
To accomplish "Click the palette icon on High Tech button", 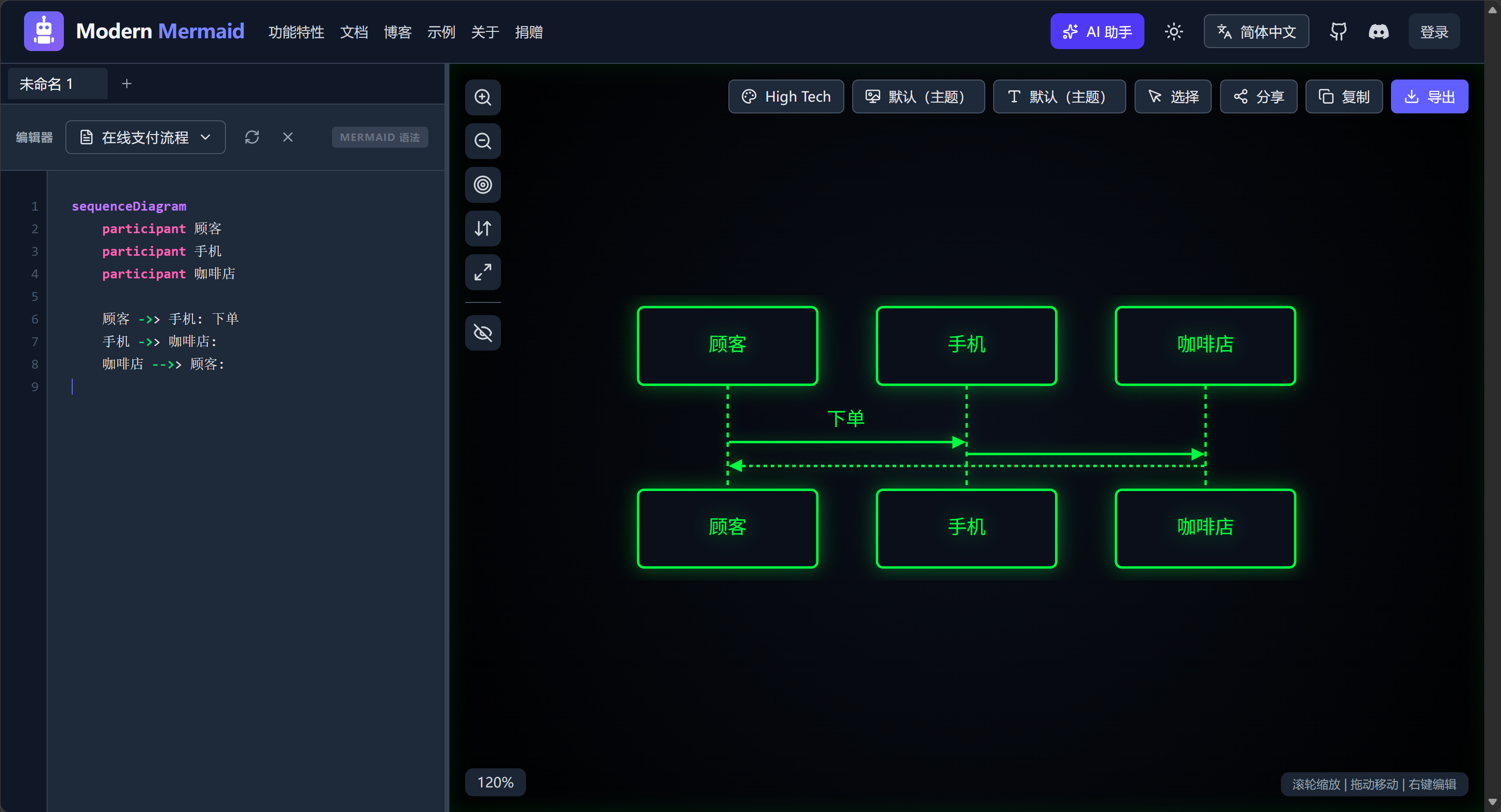I will pos(749,97).
